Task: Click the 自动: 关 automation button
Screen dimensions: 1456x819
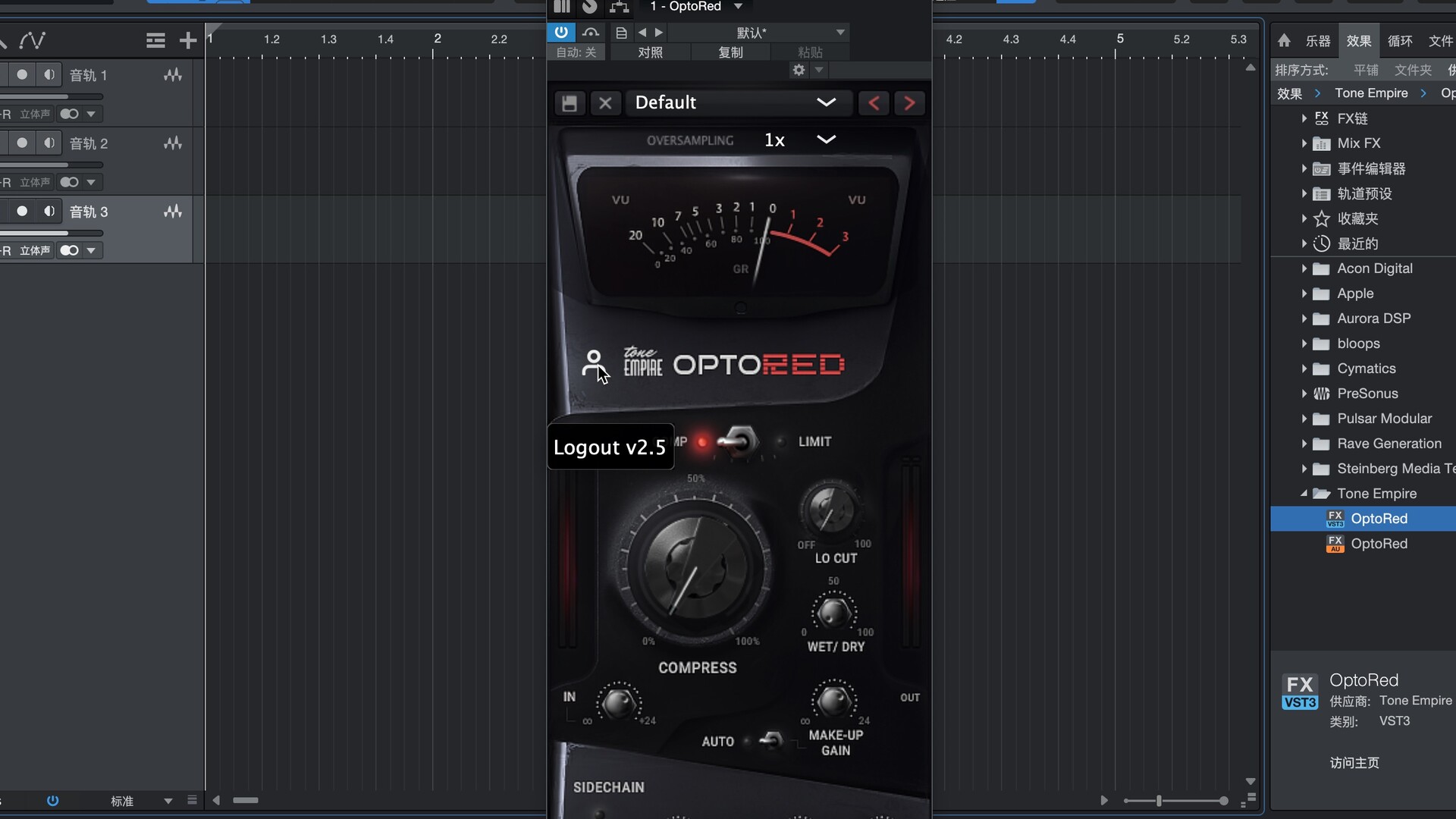Action: click(x=576, y=52)
